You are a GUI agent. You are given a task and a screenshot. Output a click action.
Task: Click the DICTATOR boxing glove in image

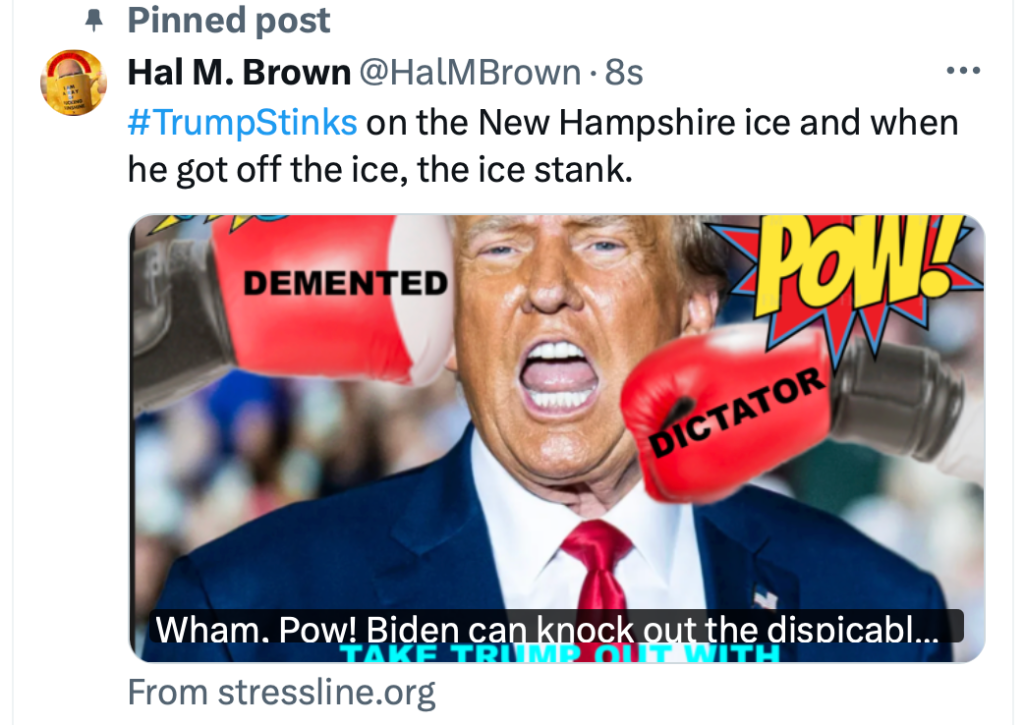coord(725,415)
